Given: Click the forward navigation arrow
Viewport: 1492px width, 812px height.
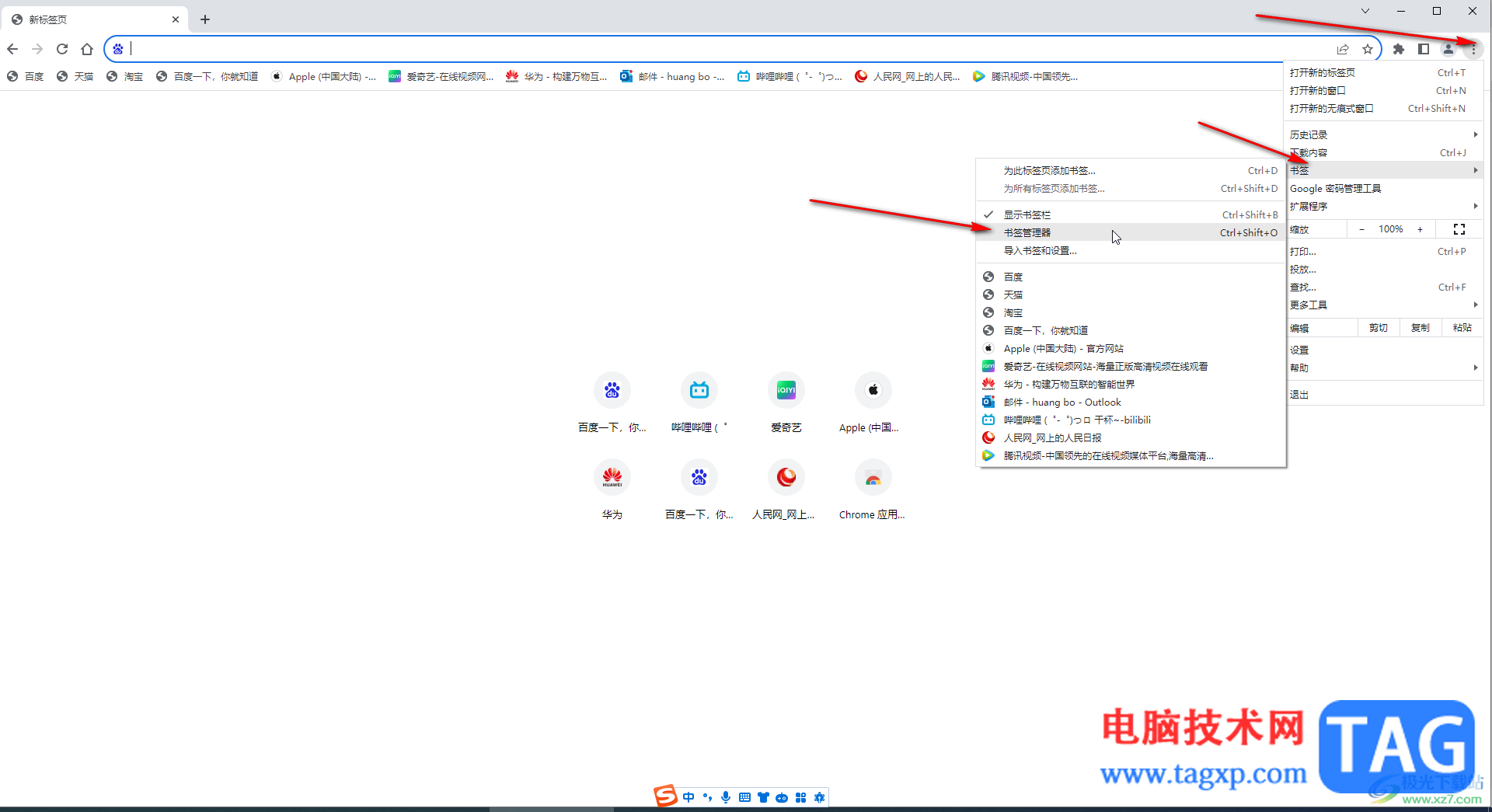Looking at the screenshot, I should coord(37,49).
